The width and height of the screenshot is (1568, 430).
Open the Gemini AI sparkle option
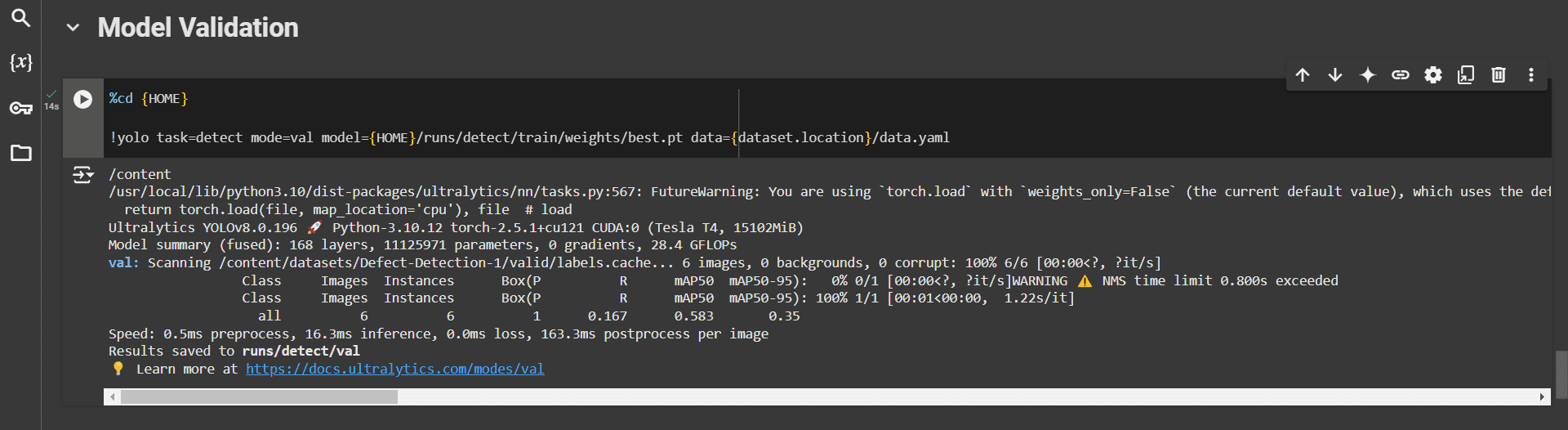coord(1368,75)
